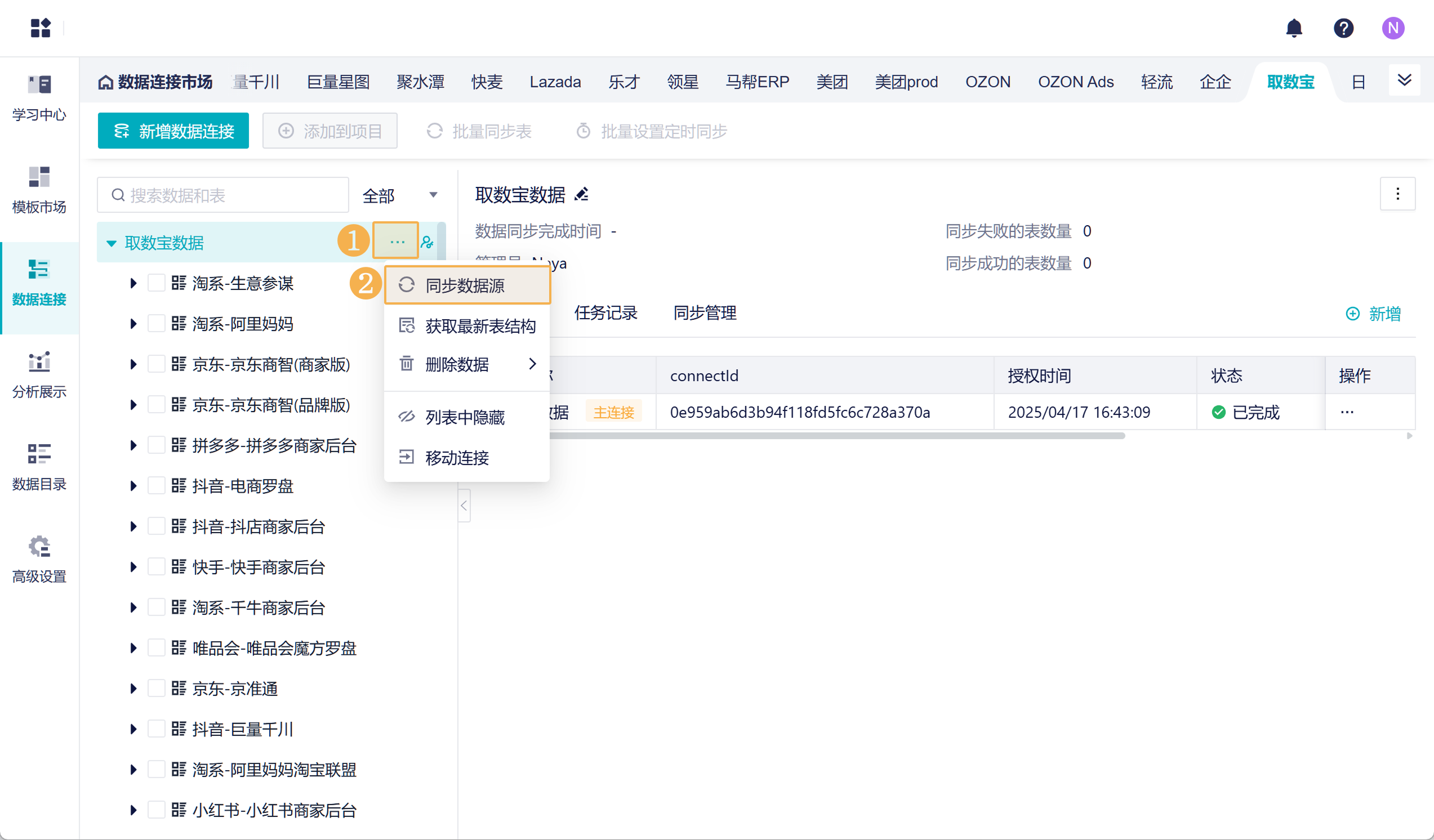
Task: Open the vertical kebab menu in the details panel
Action: [x=1397, y=194]
